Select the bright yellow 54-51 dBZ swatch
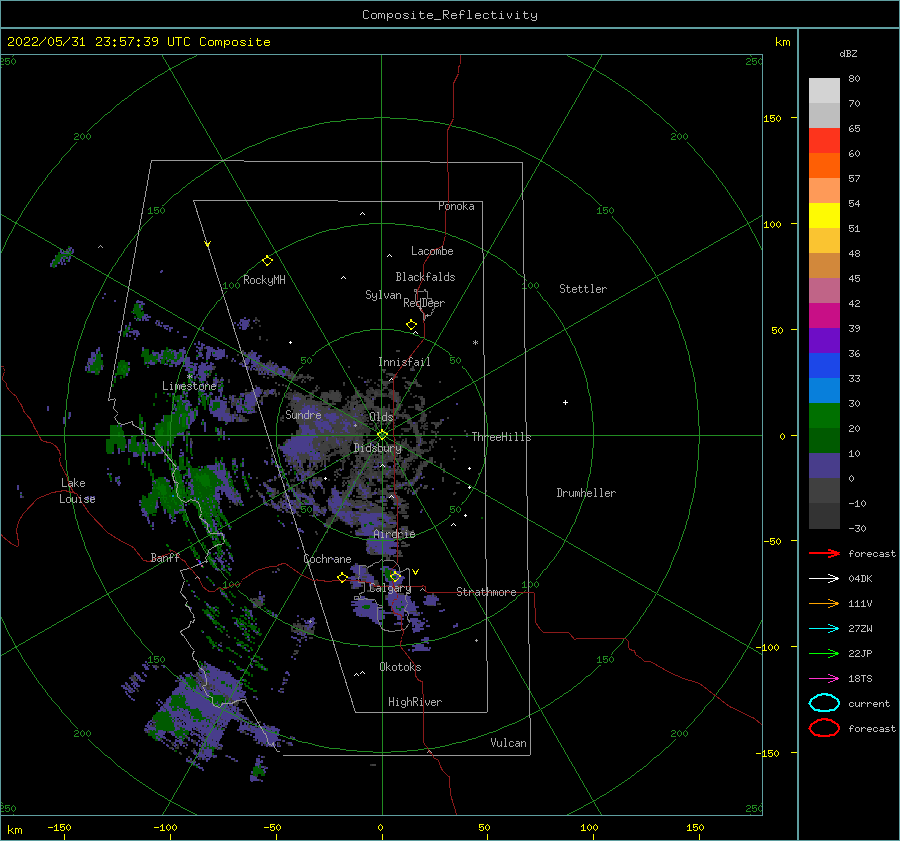The height and width of the screenshot is (841, 900). 824,216
